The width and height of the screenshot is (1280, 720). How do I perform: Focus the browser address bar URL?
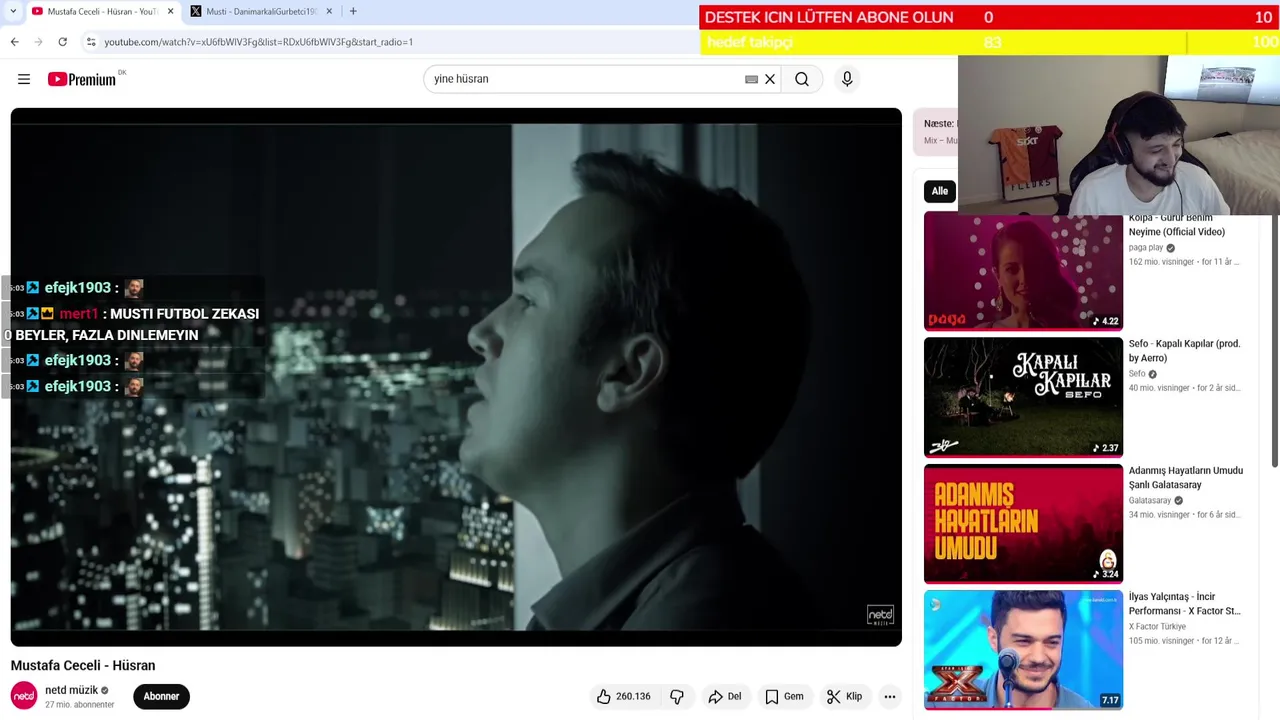(x=258, y=42)
